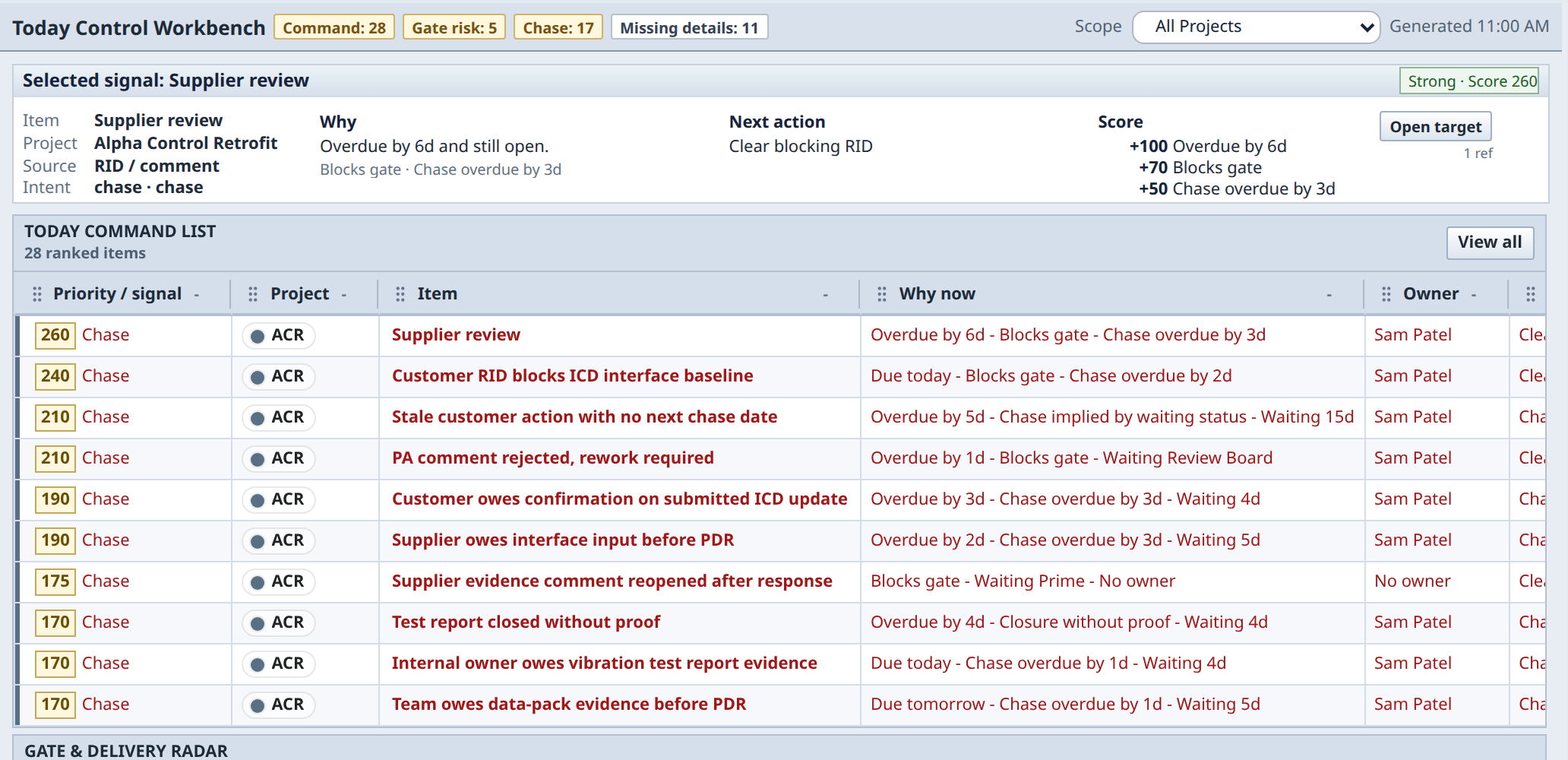1568x760 pixels.
Task: Open Internal owner owes vibration test report evidence
Action: click(x=604, y=663)
